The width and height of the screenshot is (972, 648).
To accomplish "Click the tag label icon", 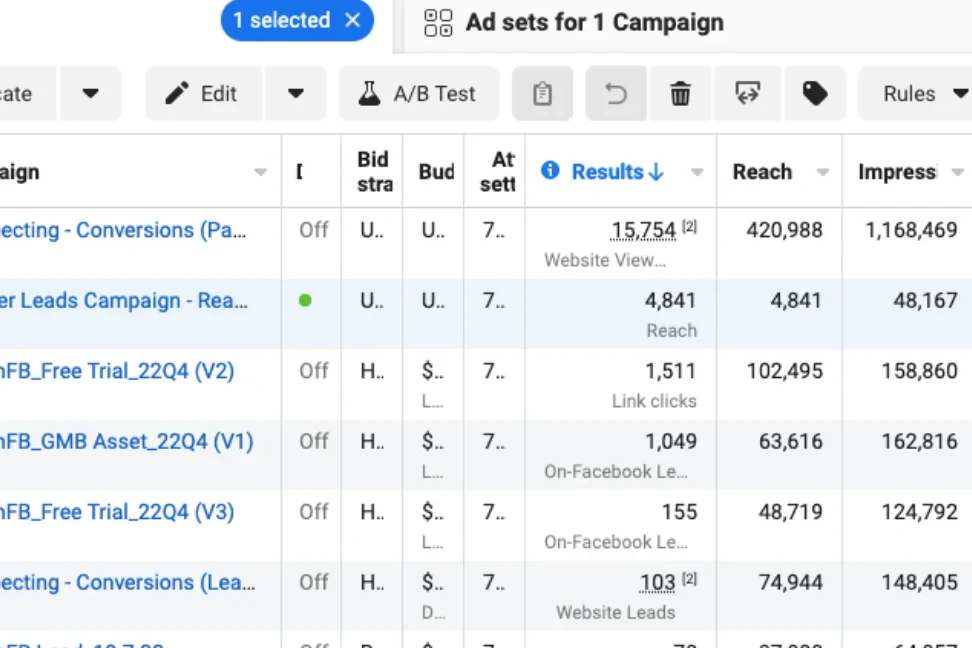I will click(x=815, y=94).
